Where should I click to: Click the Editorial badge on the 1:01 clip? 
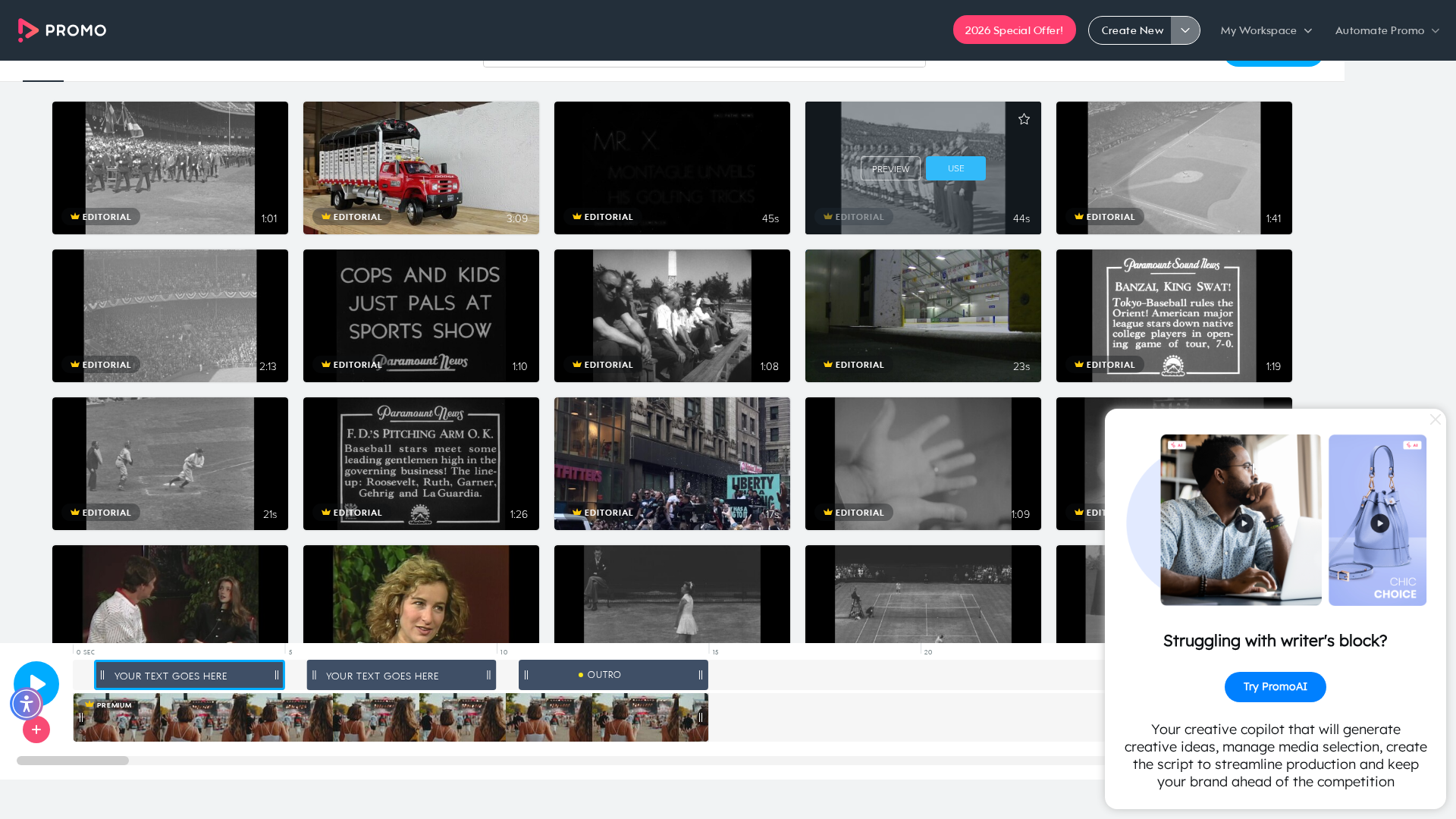(101, 217)
